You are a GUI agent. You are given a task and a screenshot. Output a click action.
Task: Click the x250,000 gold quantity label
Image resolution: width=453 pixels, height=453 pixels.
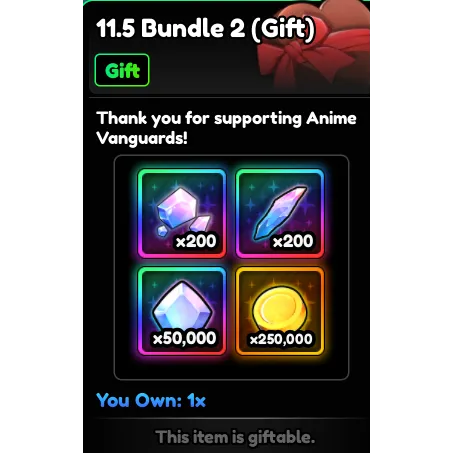coord(281,339)
